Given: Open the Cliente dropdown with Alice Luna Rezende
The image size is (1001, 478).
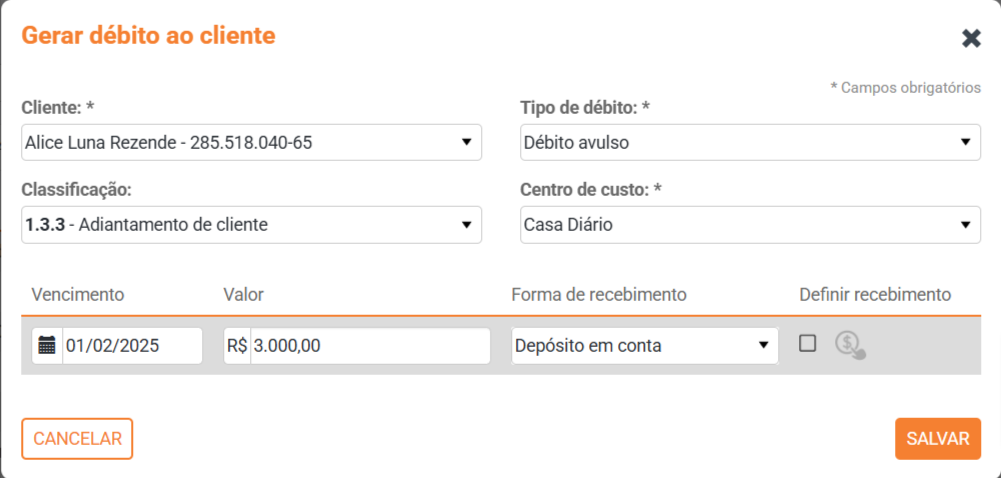Looking at the screenshot, I should (251, 142).
